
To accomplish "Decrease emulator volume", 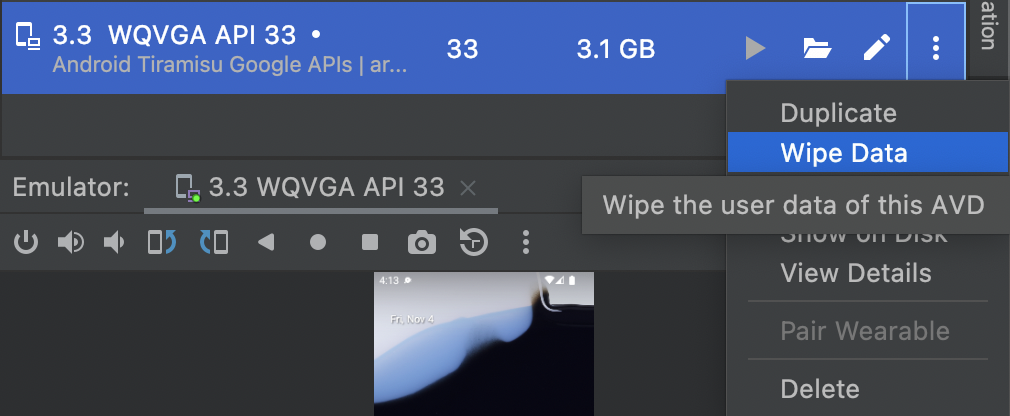I will pos(116,242).
